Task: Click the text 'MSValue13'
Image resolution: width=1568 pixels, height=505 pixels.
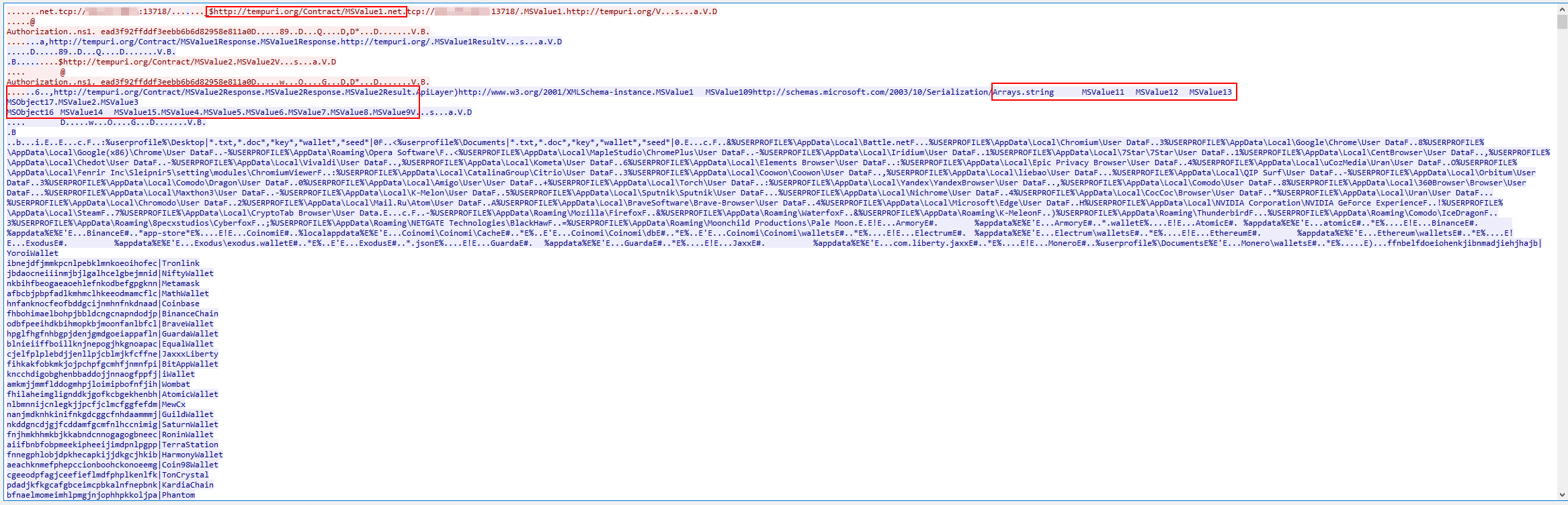Action: (x=1210, y=92)
